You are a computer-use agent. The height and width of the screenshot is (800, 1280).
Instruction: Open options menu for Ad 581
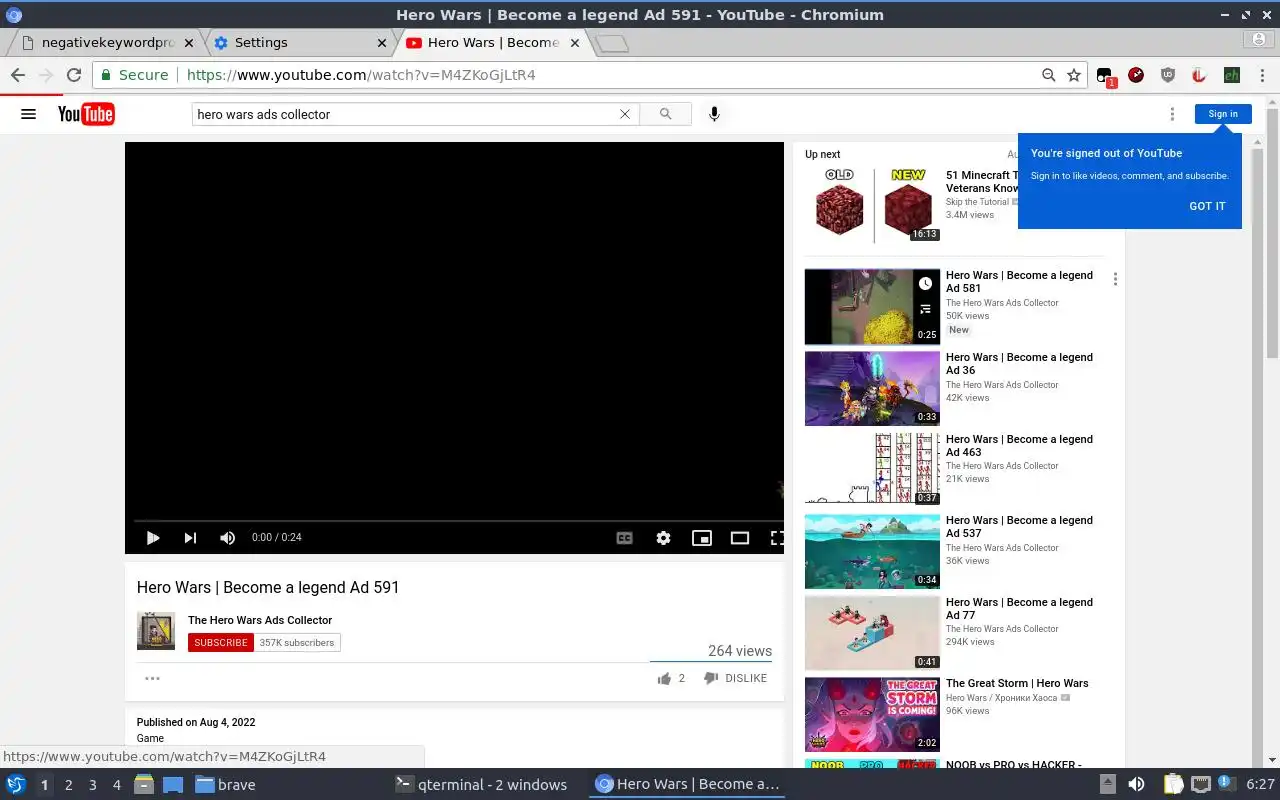pyautogui.click(x=1115, y=279)
